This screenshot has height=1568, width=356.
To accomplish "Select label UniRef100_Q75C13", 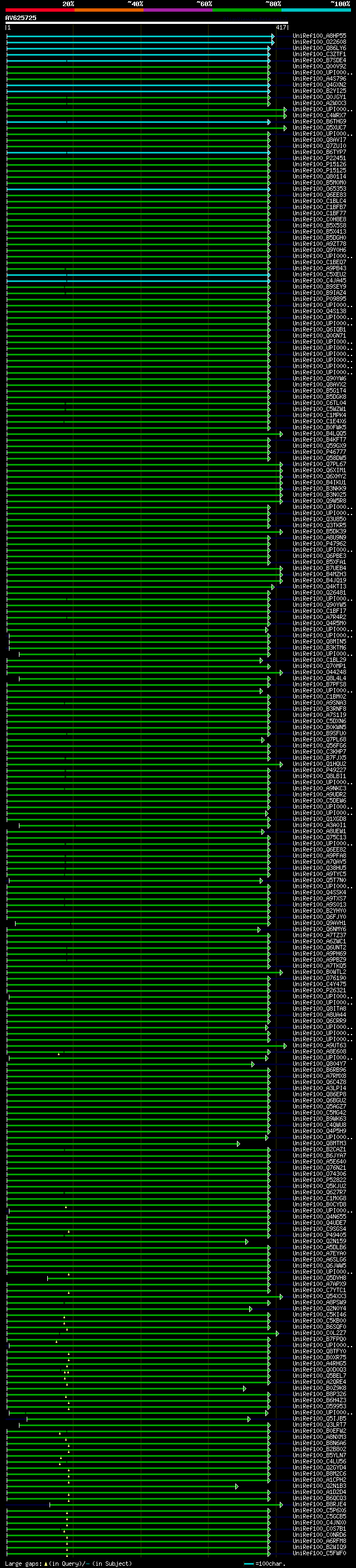I will pos(319,838).
